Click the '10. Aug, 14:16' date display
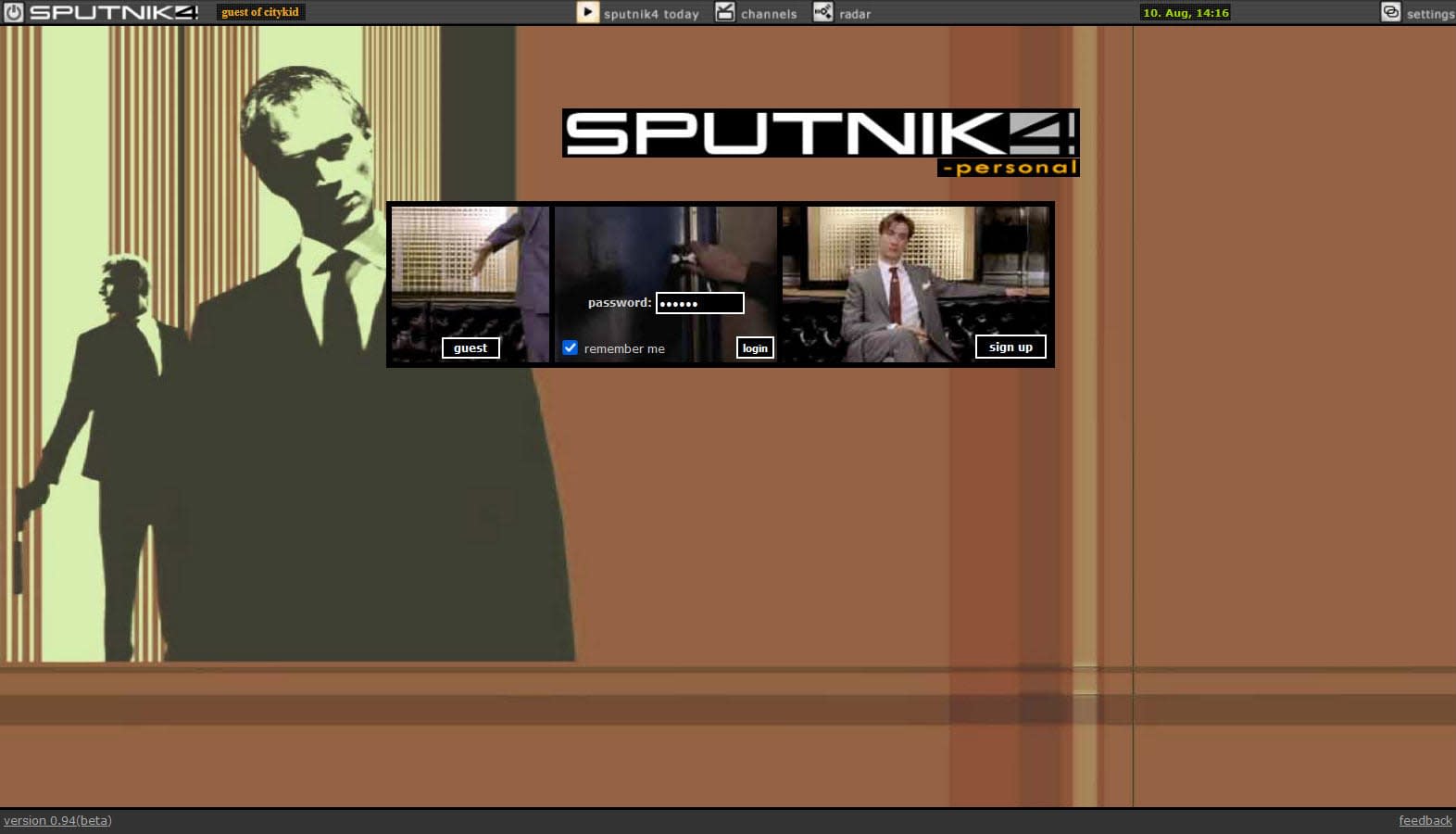Screen dimensions: 1456x834 (x=1186, y=13)
